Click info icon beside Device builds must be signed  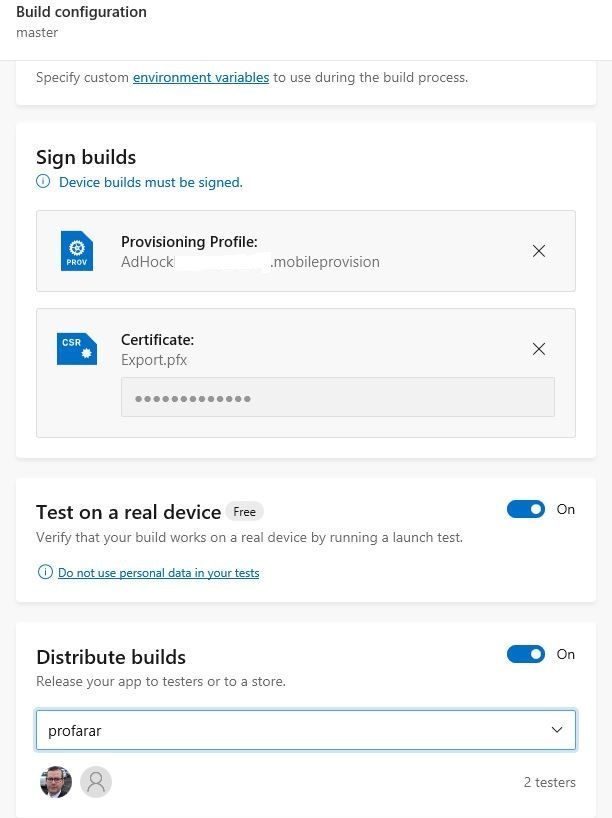(x=43, y=182)
